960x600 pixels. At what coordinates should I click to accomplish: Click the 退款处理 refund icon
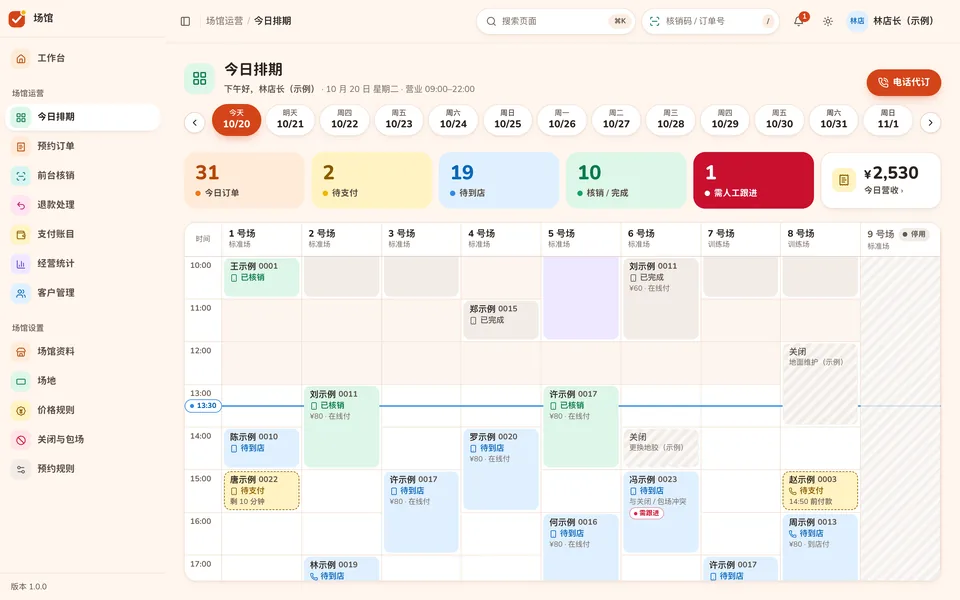tap(21, 205)
